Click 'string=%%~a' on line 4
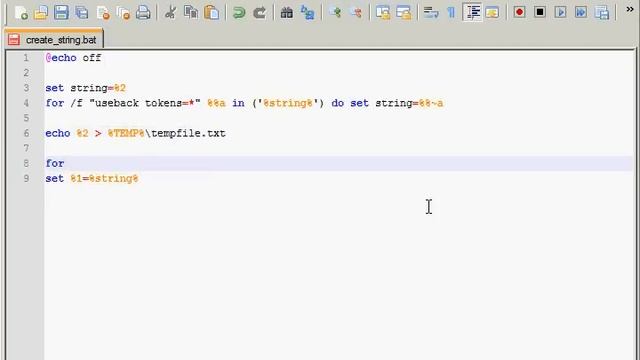The height and width of the screenshot is (360, 640). [x=409, y=103]
